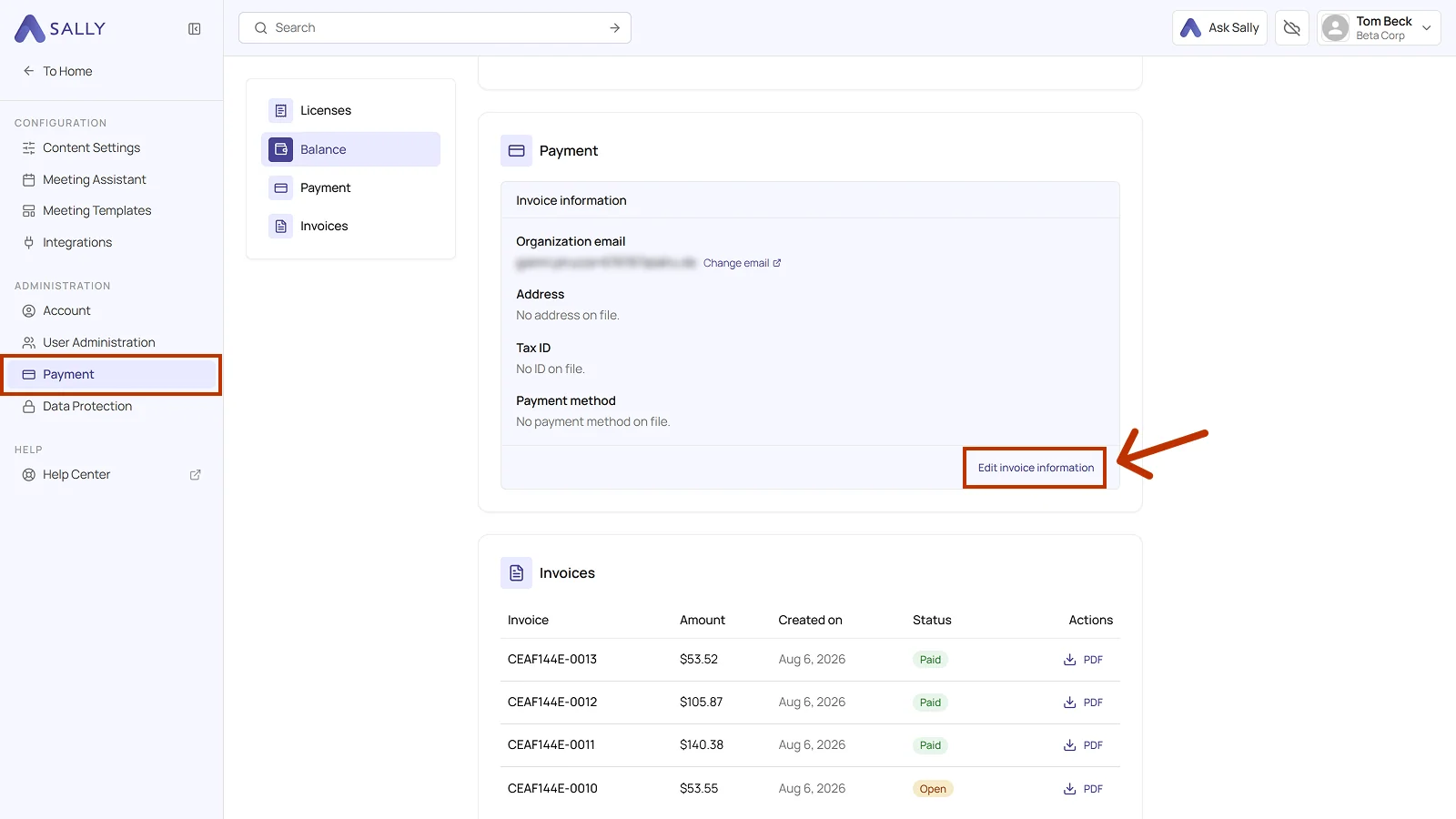Select Invoices section tab

[350, 226]
